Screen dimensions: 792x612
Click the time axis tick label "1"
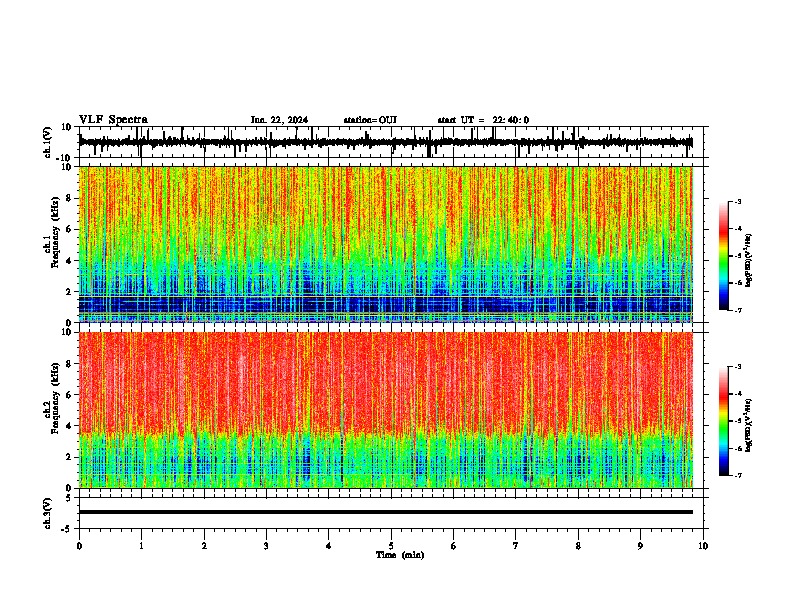coord(141,546)
